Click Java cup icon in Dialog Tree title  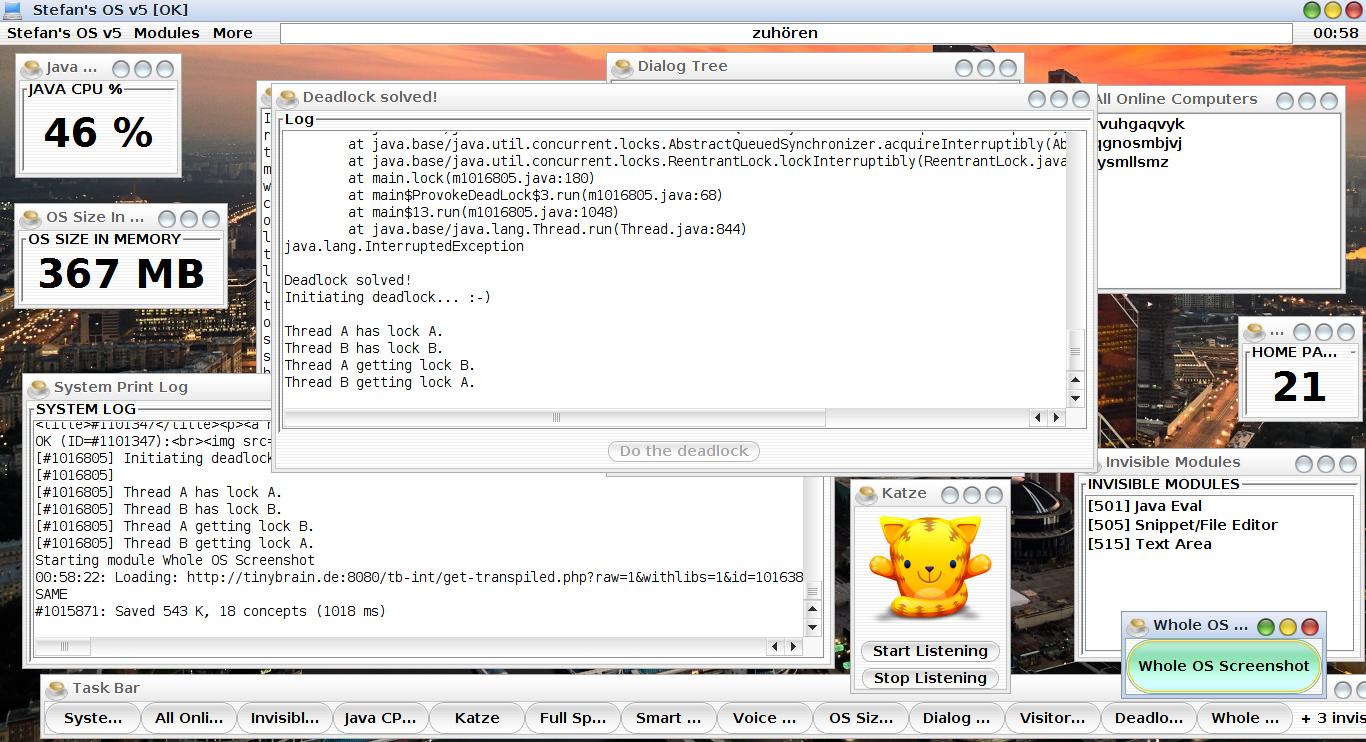pos(623,67)
